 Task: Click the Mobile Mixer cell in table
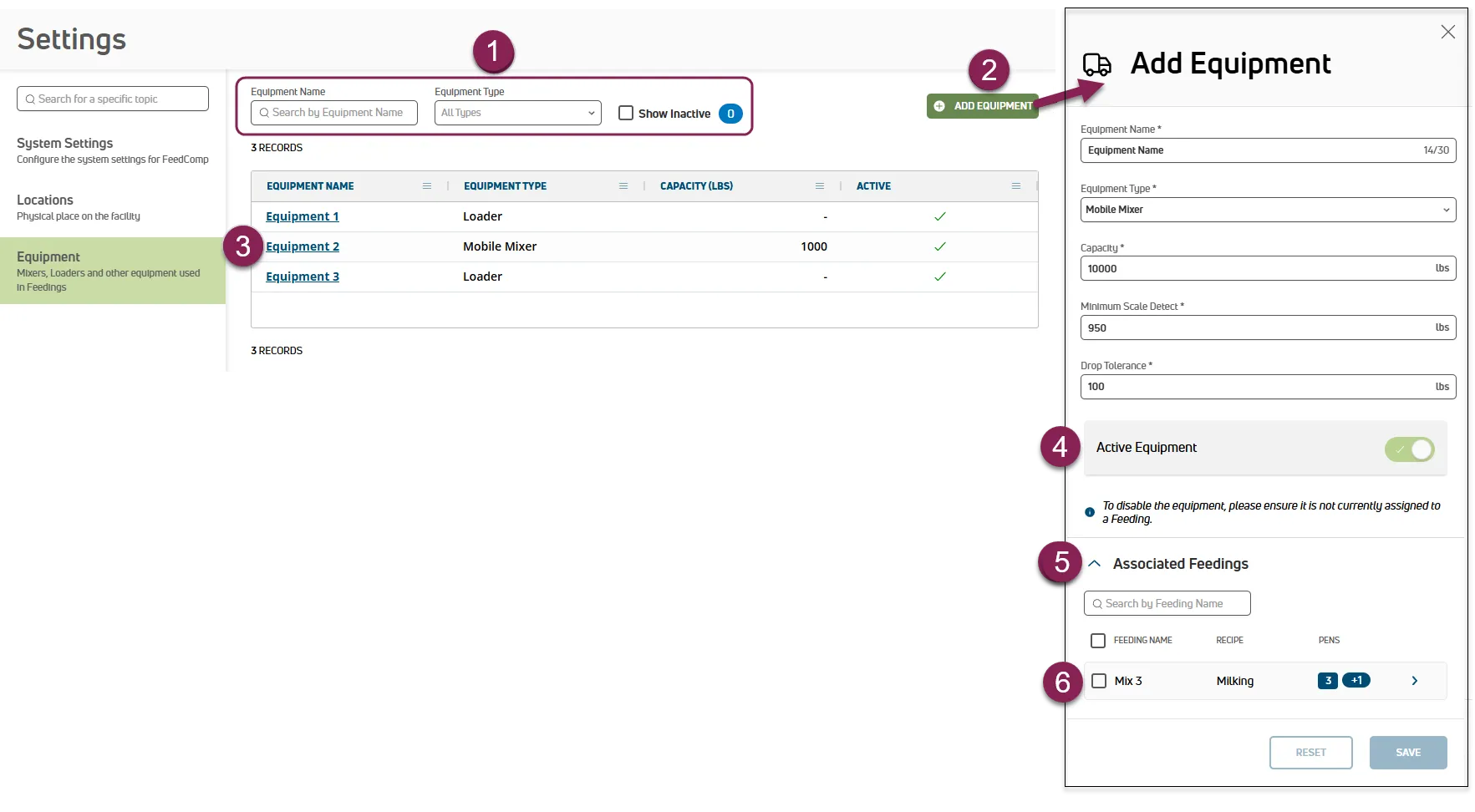coord(500,246)
